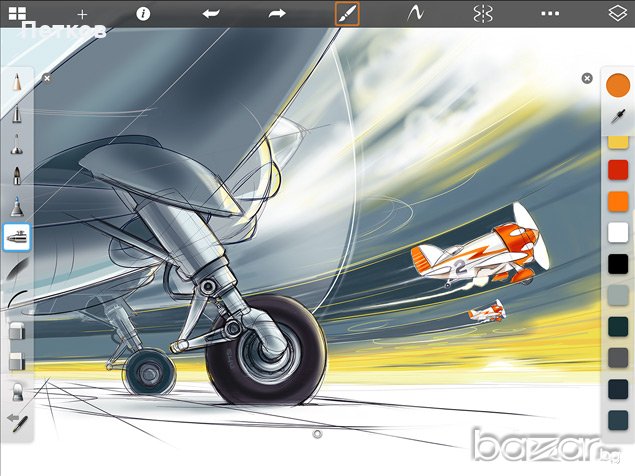Undo the last stroke
Viewport: 635px width, 476px height.
(211, 14)
